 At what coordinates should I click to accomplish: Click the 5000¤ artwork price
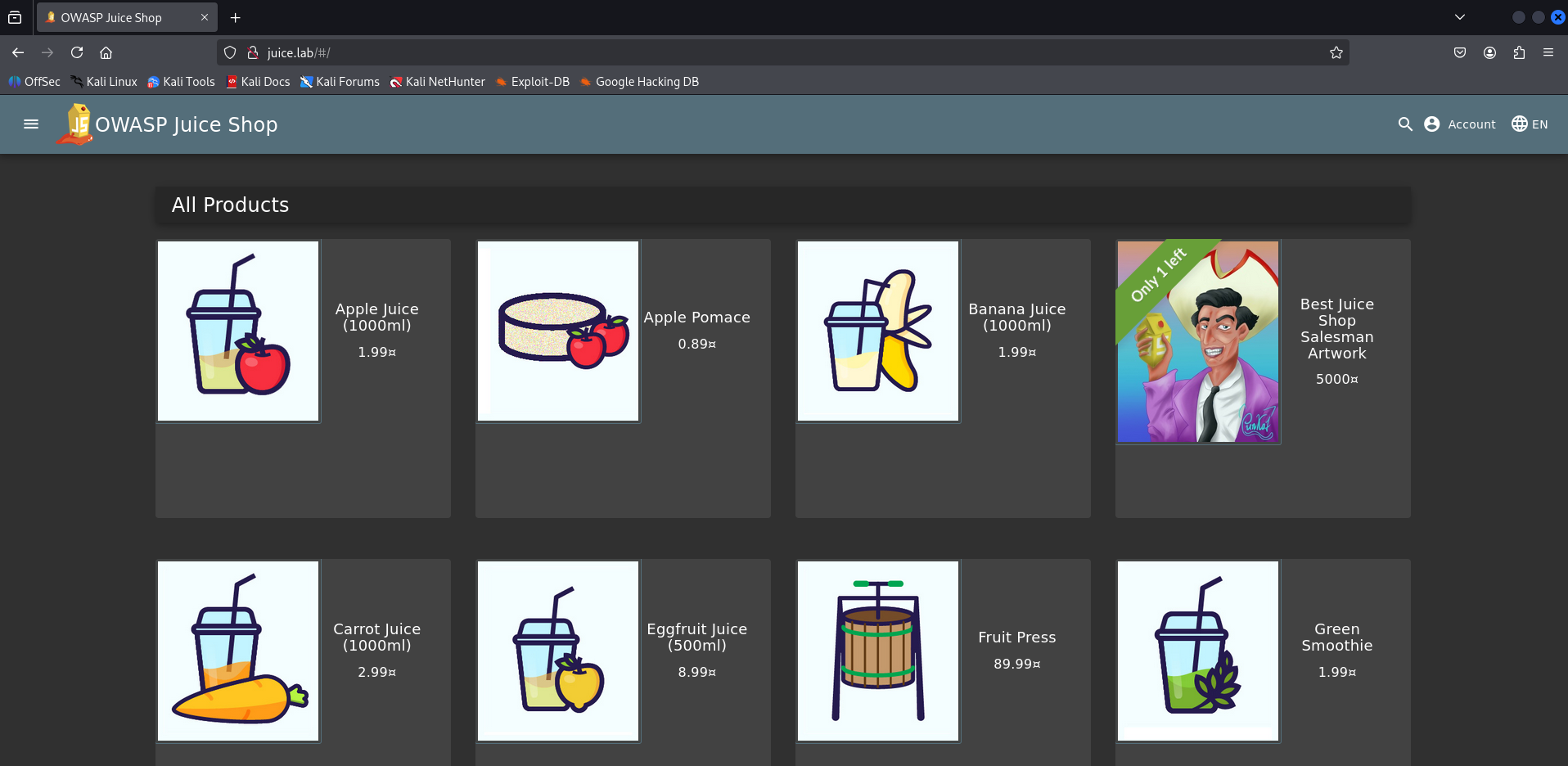pyautogui.click(x=1336, y=379)
